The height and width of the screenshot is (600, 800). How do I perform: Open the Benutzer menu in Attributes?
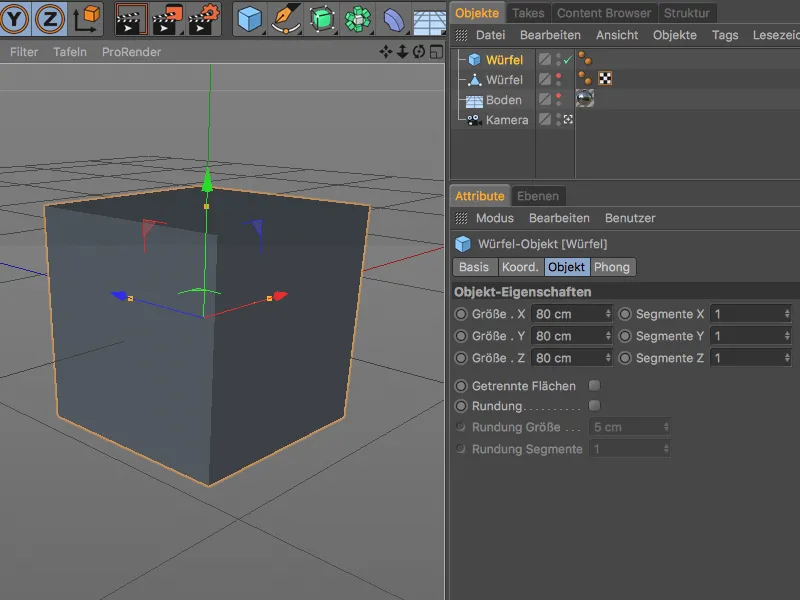click(630, 218)
